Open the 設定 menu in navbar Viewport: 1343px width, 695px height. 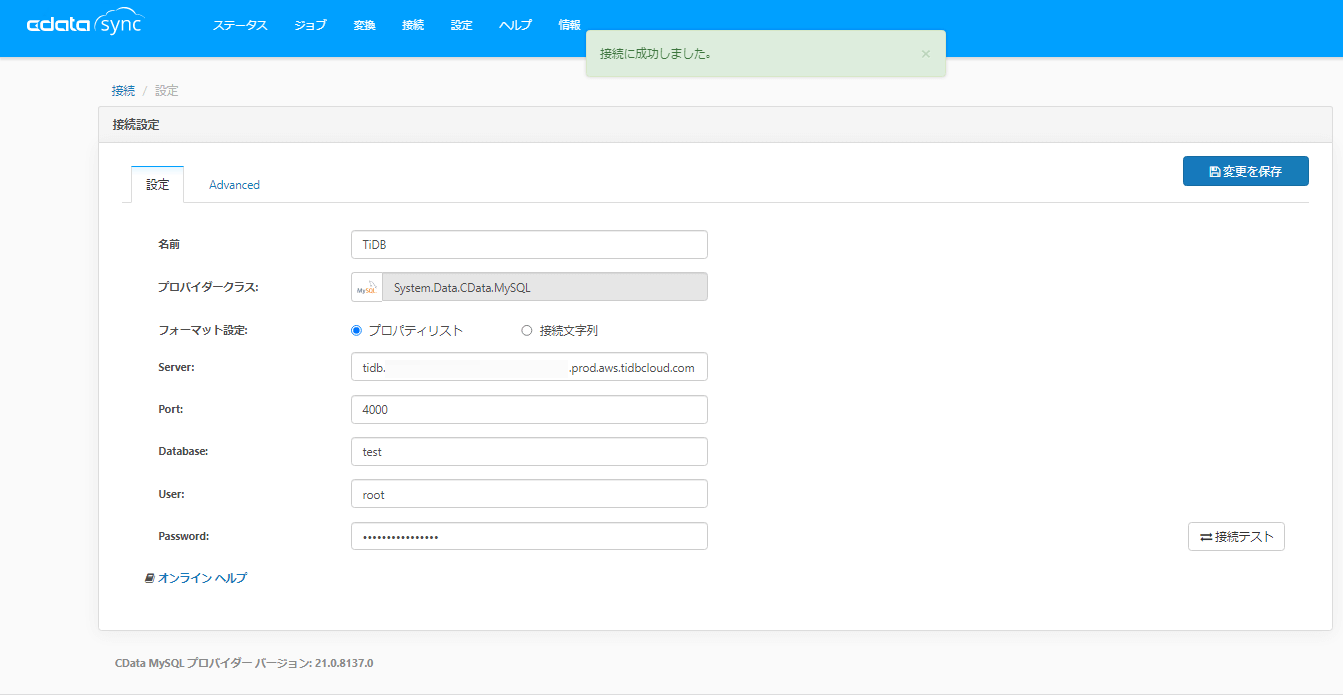coord(461,26)
